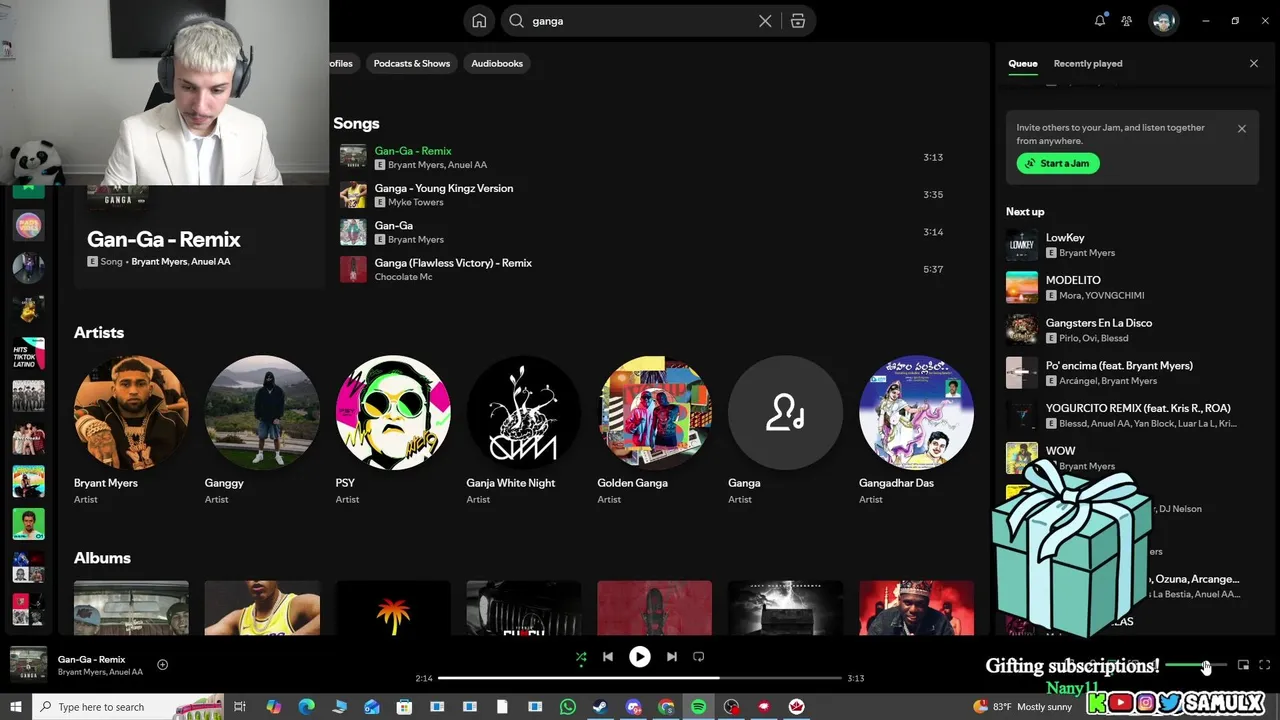Open the Windows Start menu
This screenshot has height=720, width=1280.
(x=15, y=707)
